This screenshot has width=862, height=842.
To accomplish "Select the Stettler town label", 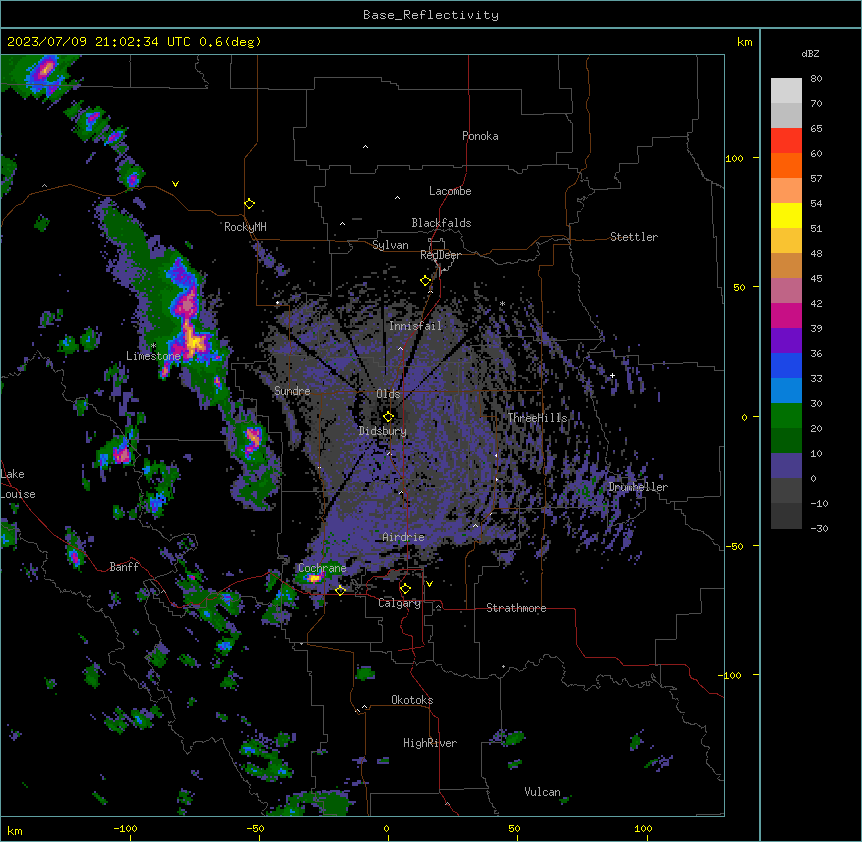I will [x=634, y=237].
